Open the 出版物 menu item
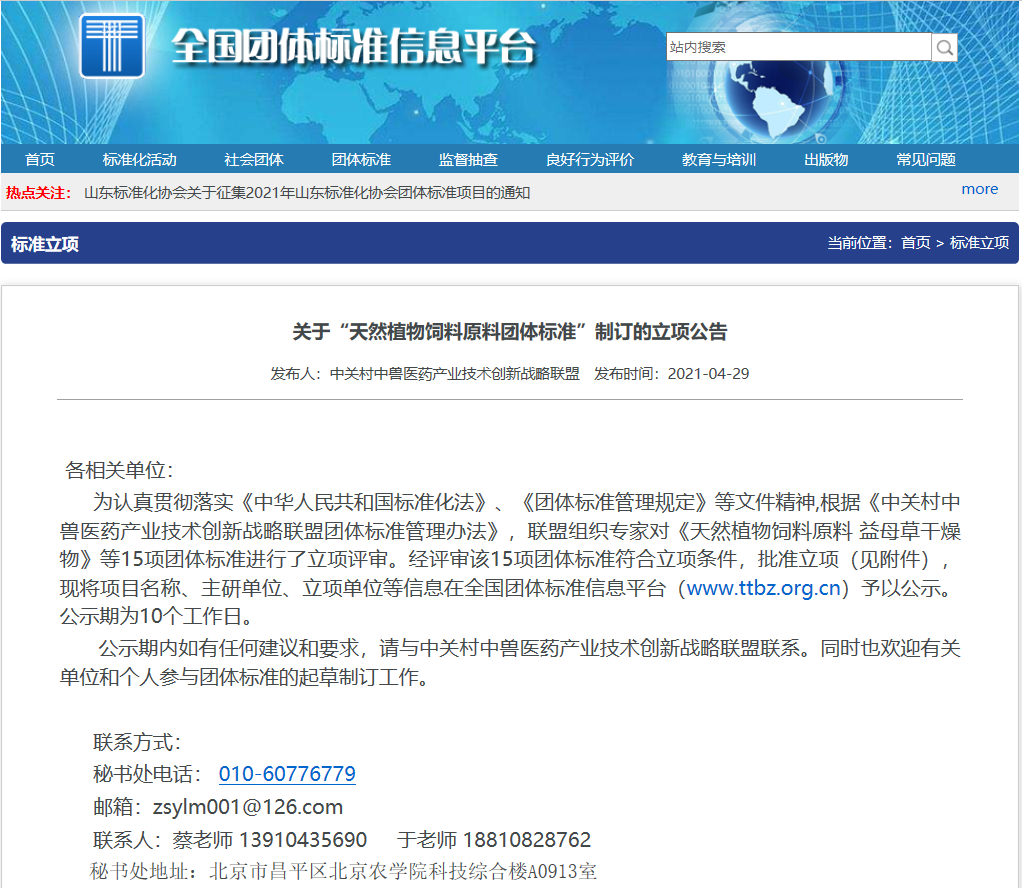1022x888 pixels. (x=826, y=160)
